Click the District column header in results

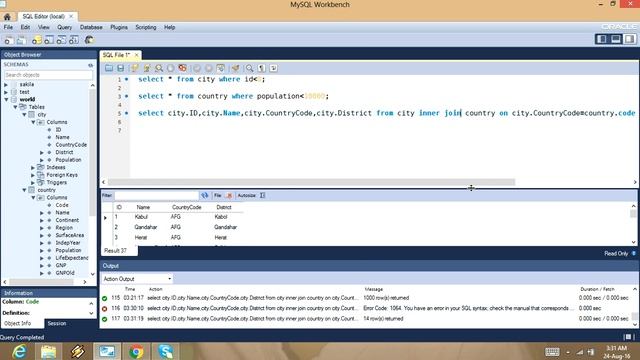[x=224, y=207]
